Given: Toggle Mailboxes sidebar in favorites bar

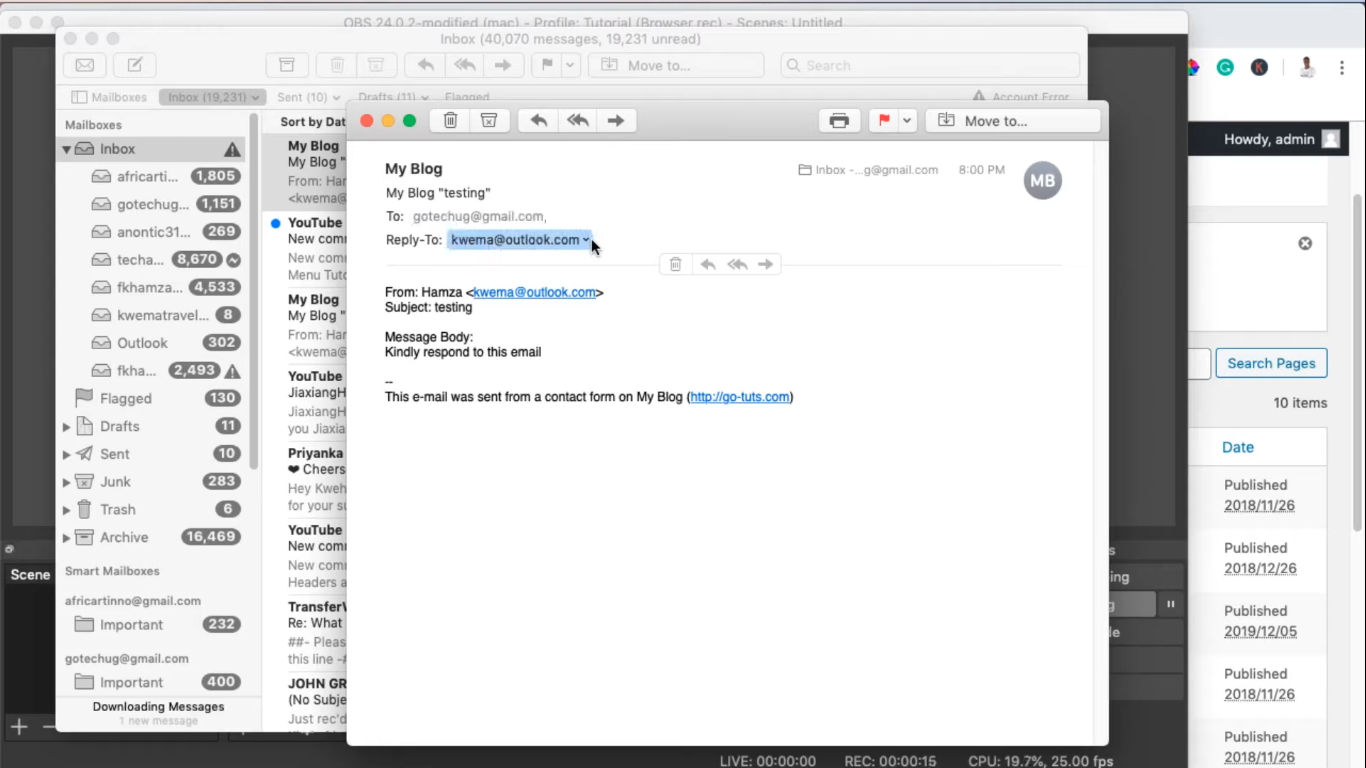Looking at the screenshot, I should (109, 97).
